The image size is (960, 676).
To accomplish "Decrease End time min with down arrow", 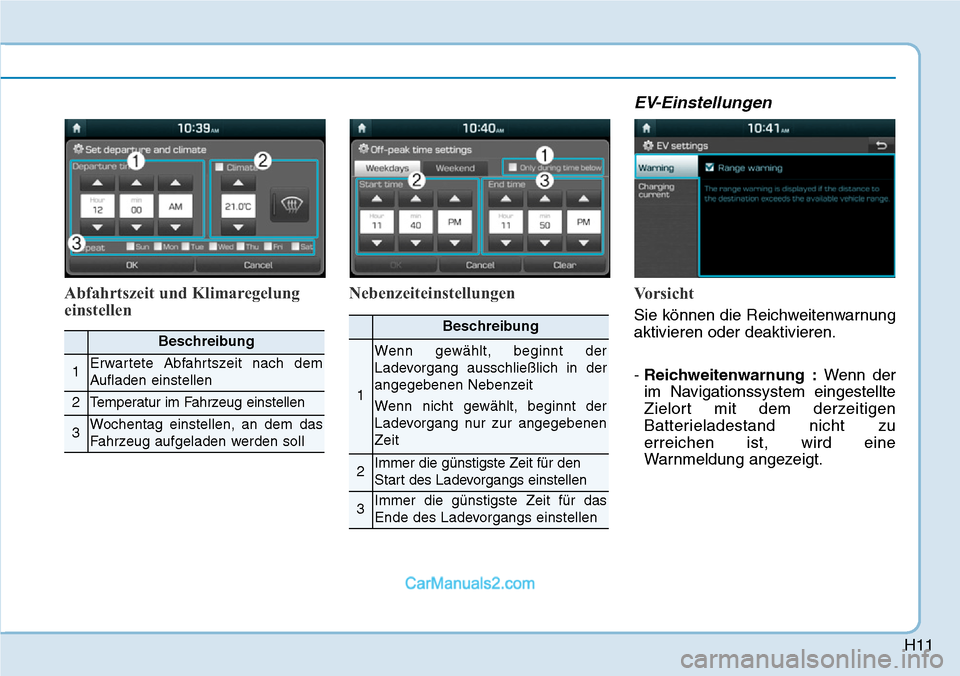I will 545,243.
